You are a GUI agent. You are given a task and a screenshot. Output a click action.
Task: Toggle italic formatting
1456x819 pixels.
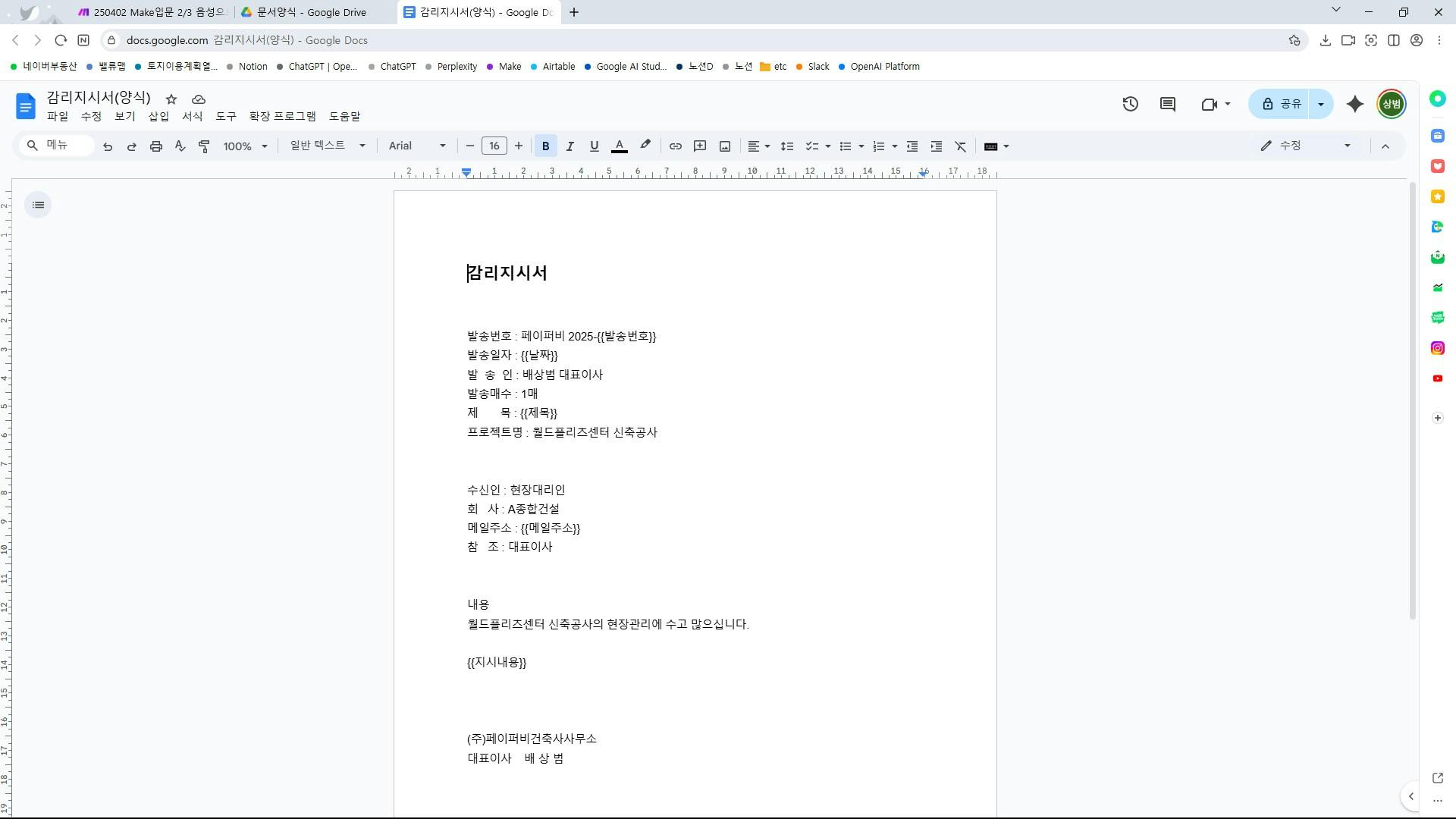570,146
